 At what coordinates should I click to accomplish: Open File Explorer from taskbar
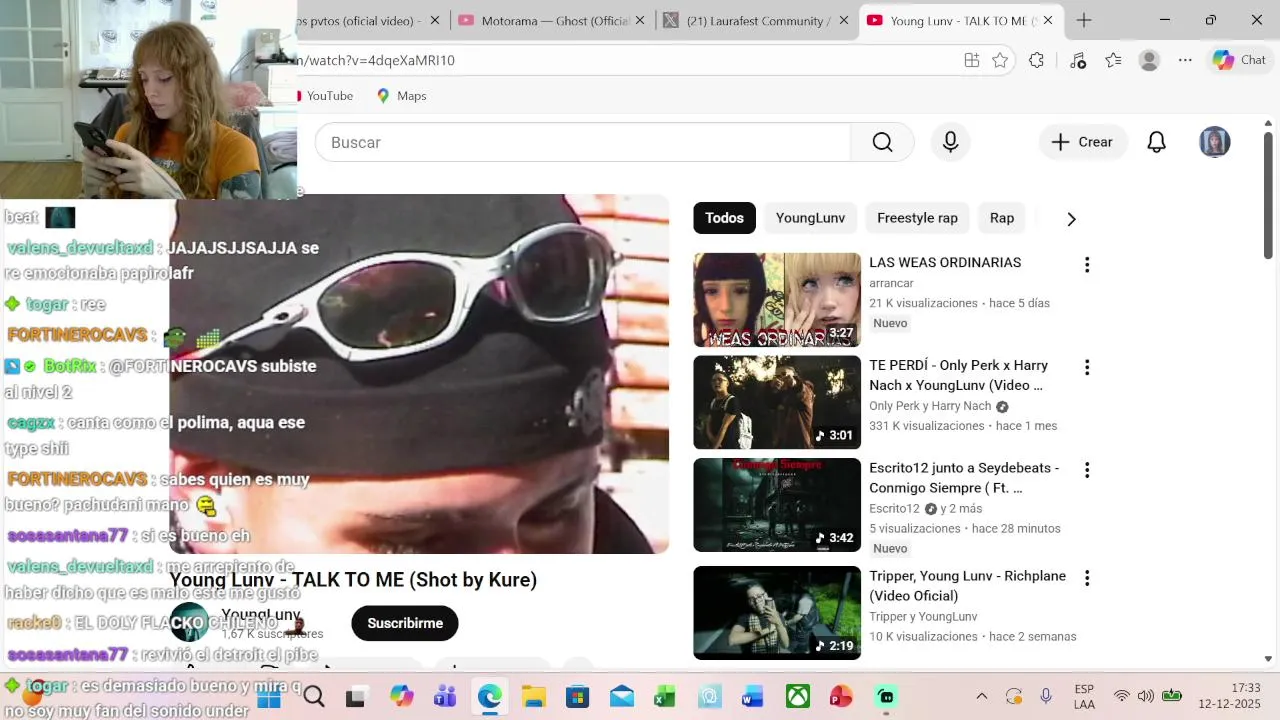pyautogui.click(x=533, y=697)
